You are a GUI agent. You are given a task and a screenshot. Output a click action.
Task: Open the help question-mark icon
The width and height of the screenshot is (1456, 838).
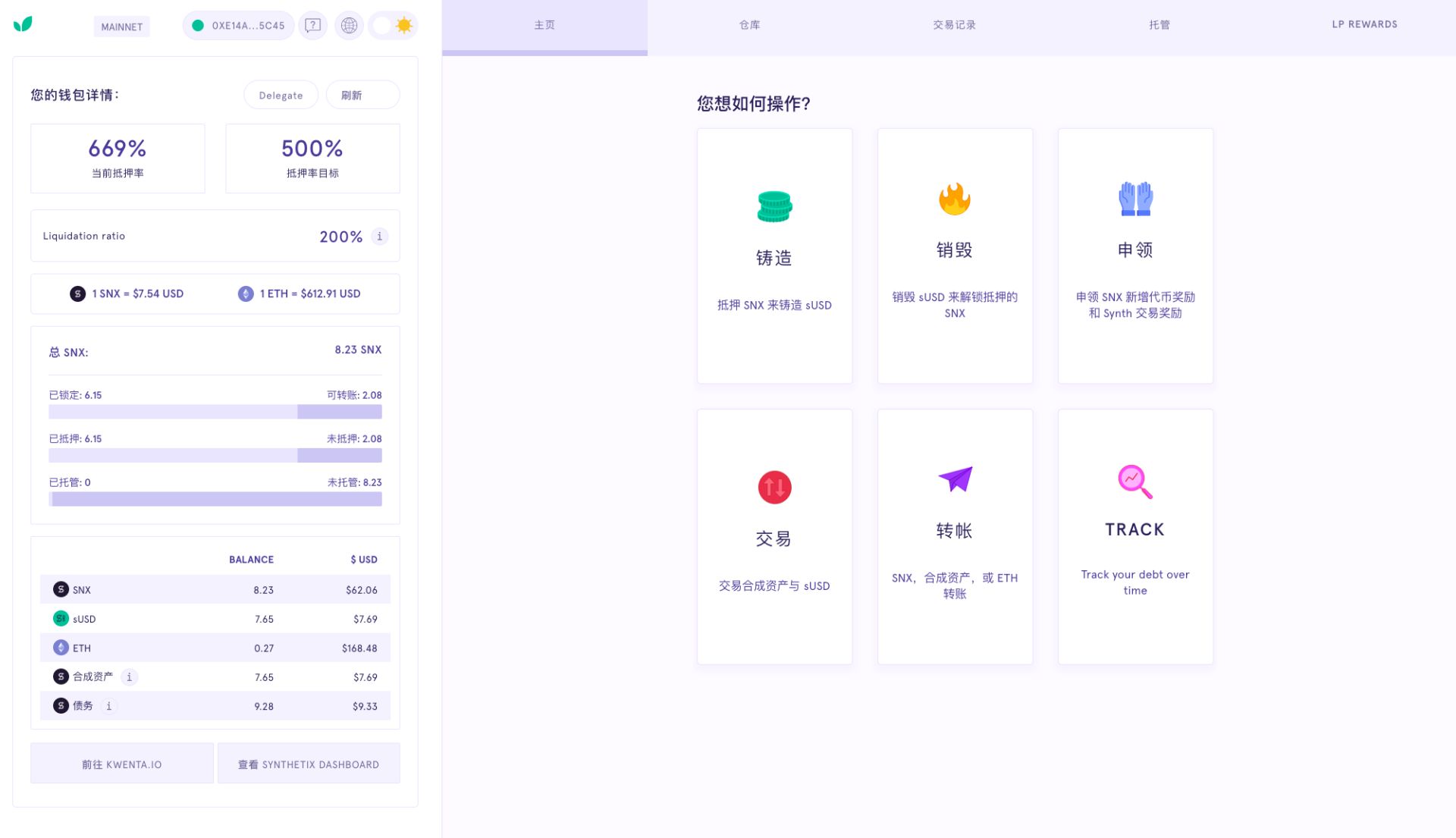[312, 26]
